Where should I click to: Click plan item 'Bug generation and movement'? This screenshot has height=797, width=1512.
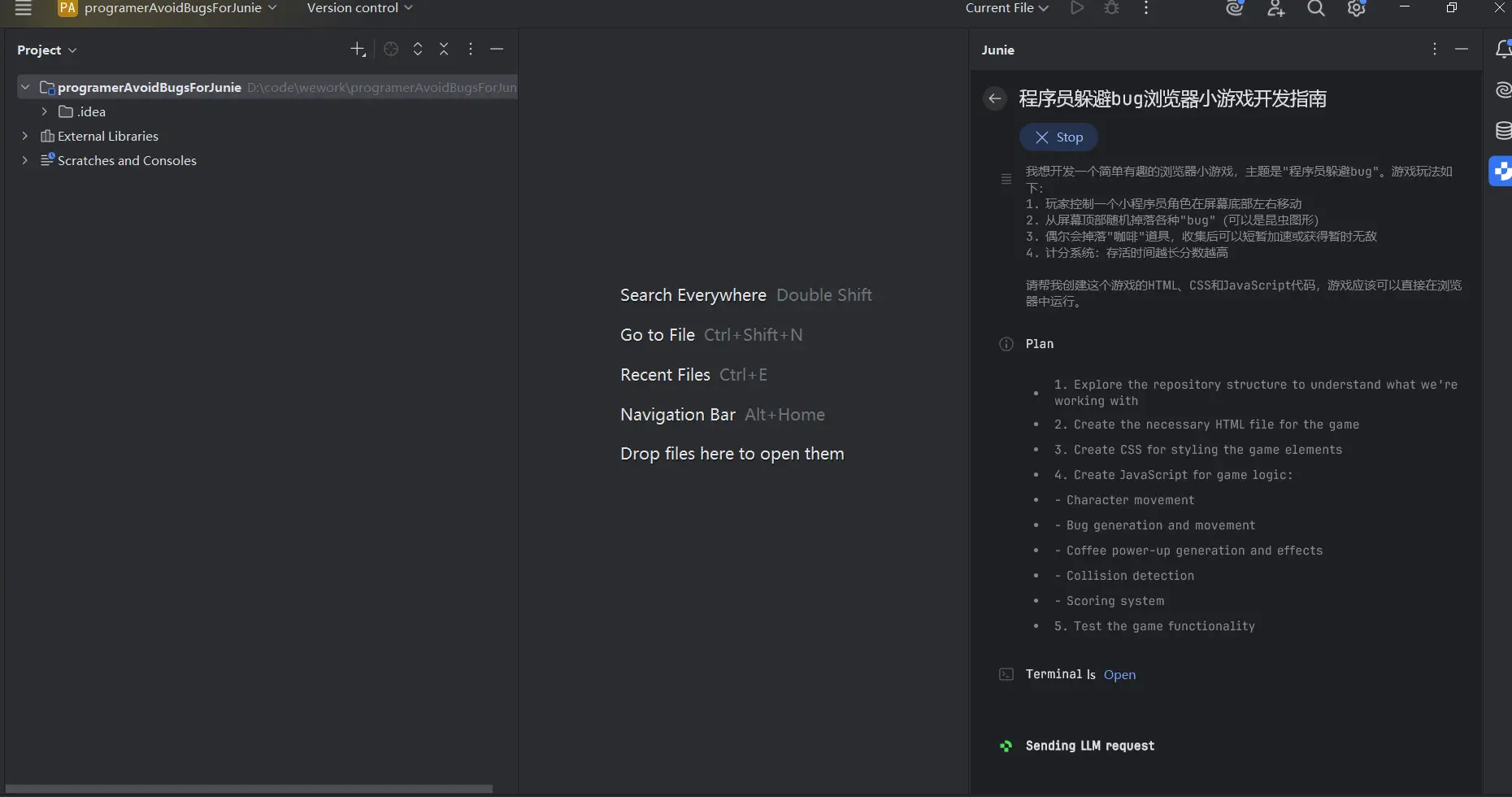pyautogui.click(x=1155, y=525)
